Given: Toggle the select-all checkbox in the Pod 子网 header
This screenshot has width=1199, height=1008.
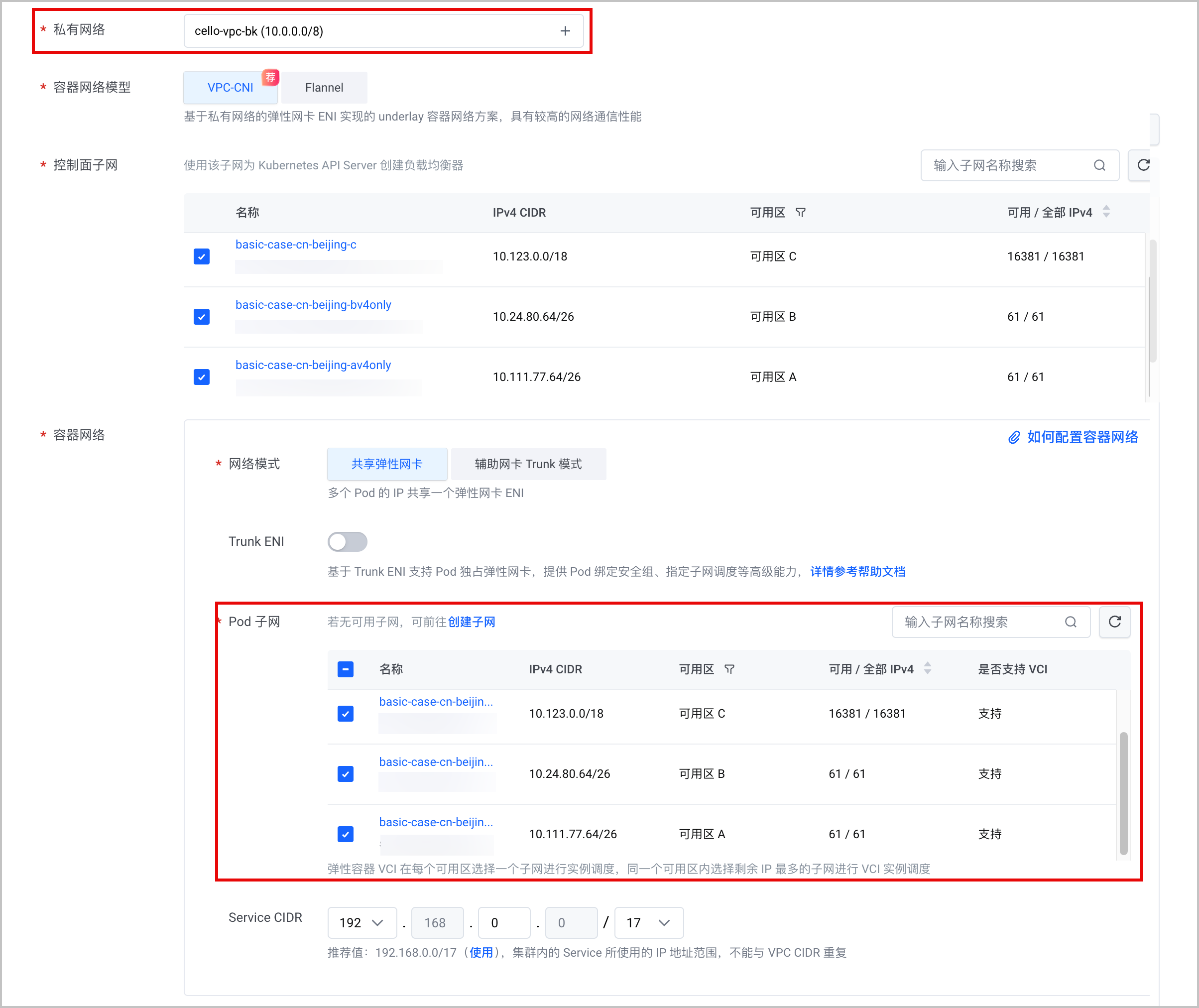Looking at the screenshot, I should (346, 669).
